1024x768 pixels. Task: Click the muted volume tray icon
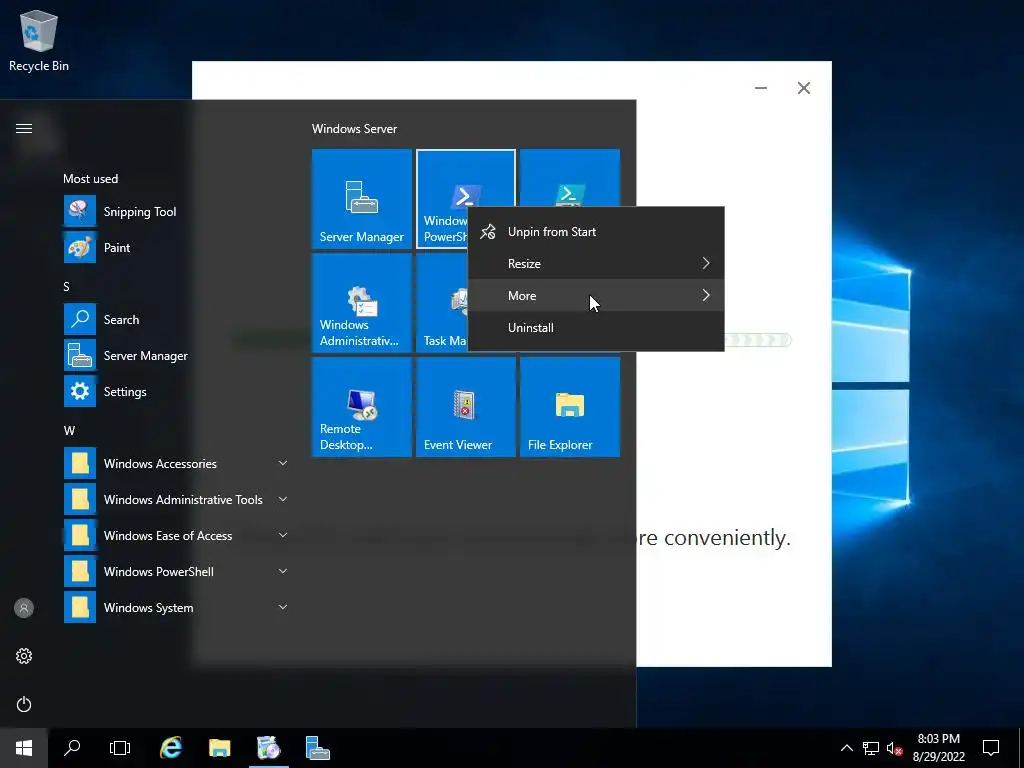pos(894,748)
